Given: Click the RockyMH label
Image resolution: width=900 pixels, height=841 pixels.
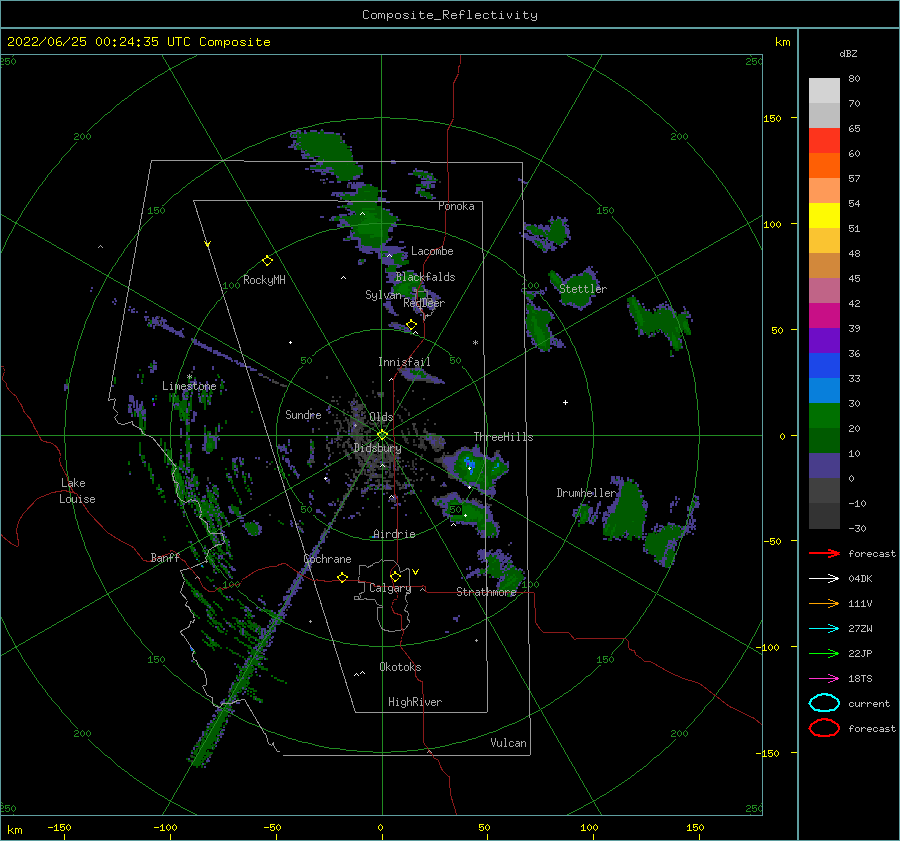Looking at the screenshot, I should 264,280.
